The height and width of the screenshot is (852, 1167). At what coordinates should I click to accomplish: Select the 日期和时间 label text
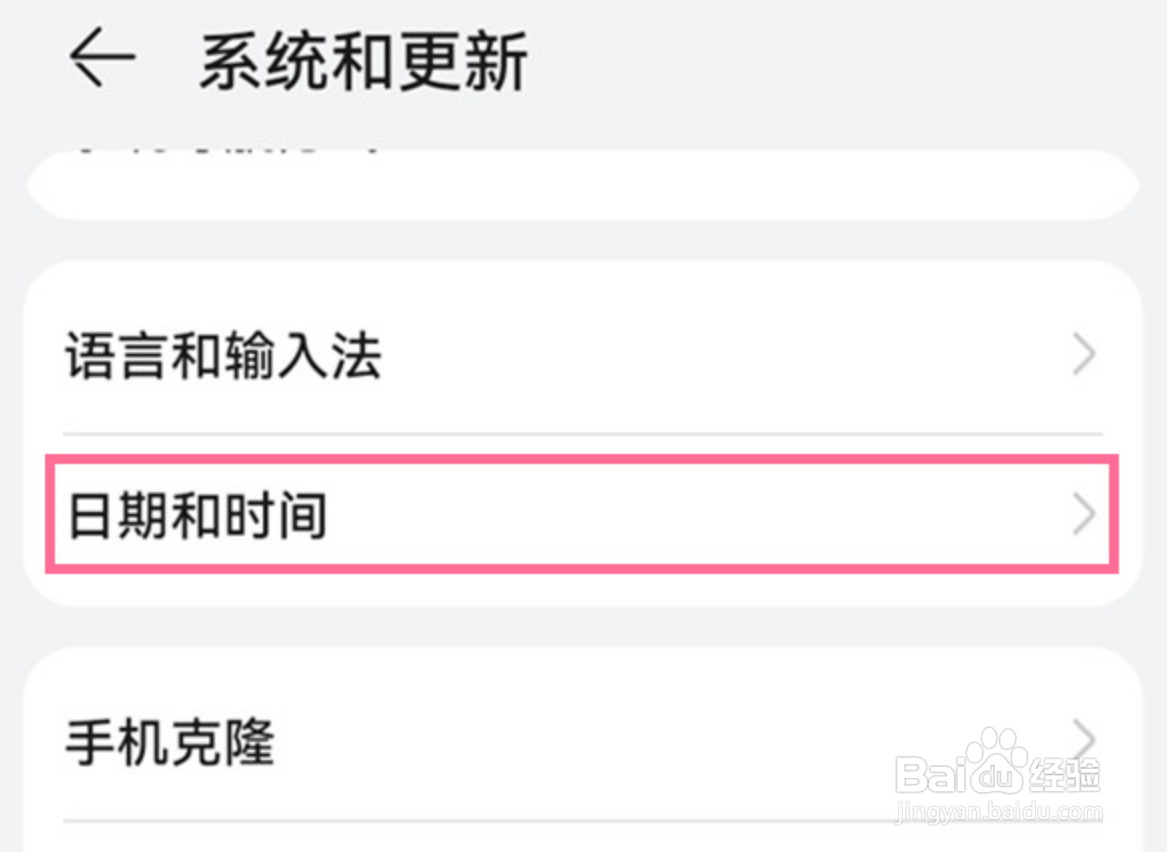(x=197, y=516)
